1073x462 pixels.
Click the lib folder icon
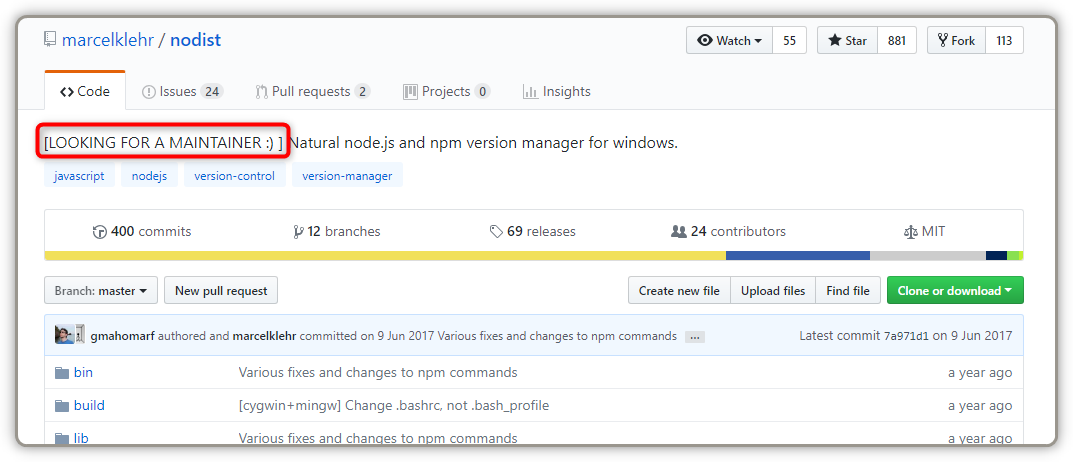[62, 439]
